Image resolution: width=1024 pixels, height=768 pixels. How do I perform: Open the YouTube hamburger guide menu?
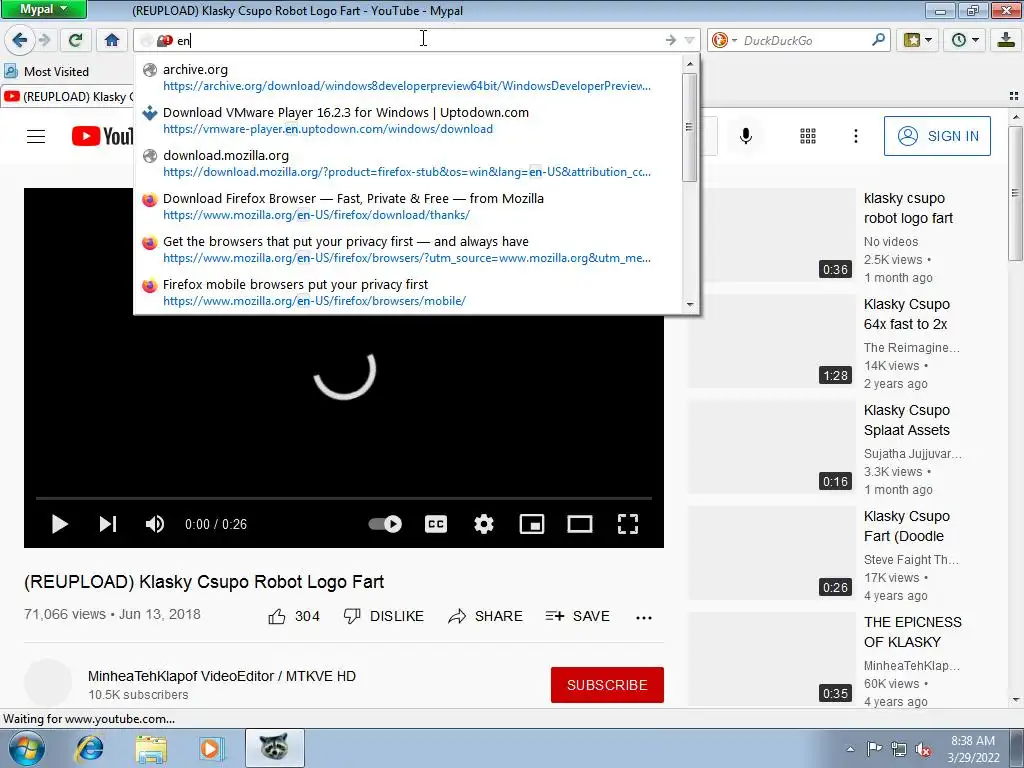tap(36, 136)
